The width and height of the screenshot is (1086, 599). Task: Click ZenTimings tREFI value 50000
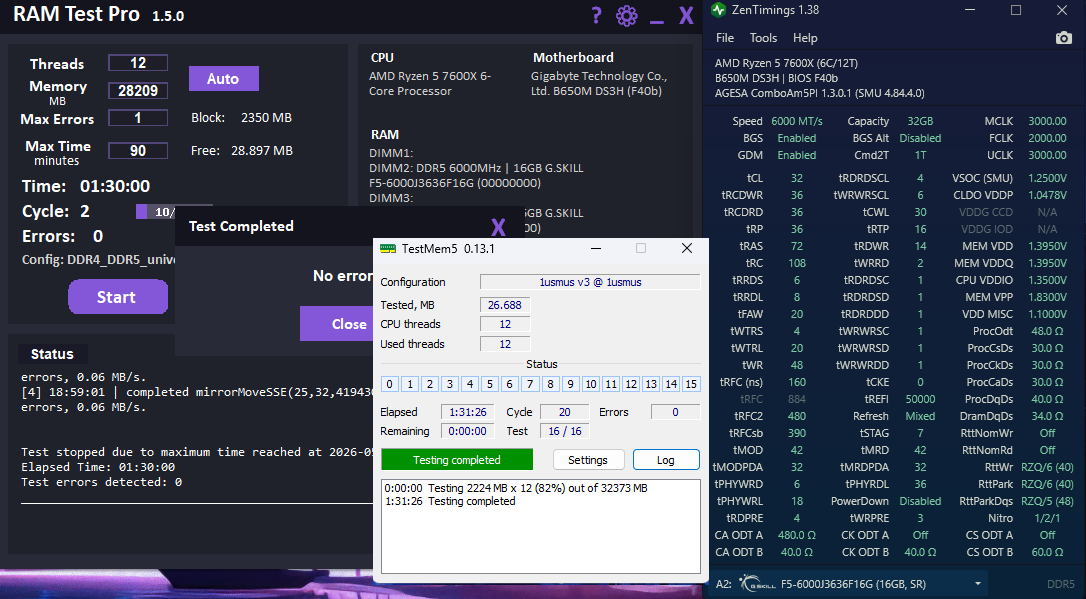click(x=920, y=399)
